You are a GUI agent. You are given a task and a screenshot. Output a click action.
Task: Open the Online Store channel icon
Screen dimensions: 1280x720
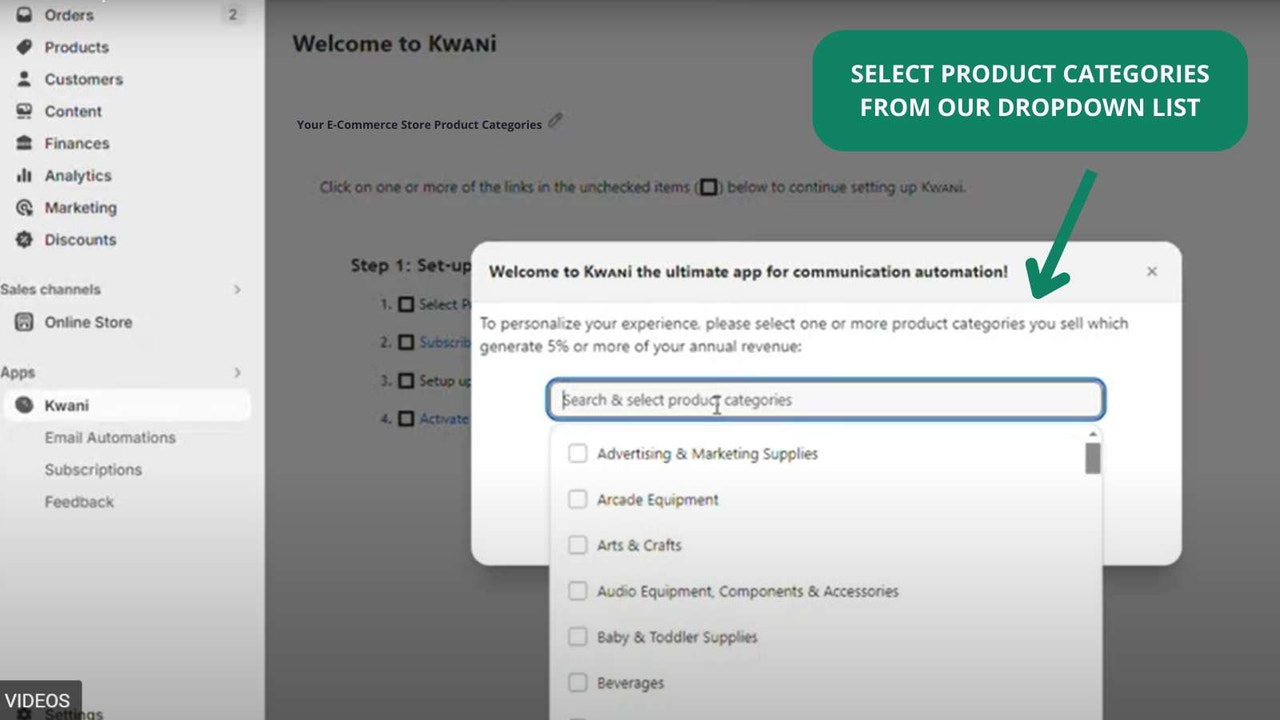coord(23,322)
